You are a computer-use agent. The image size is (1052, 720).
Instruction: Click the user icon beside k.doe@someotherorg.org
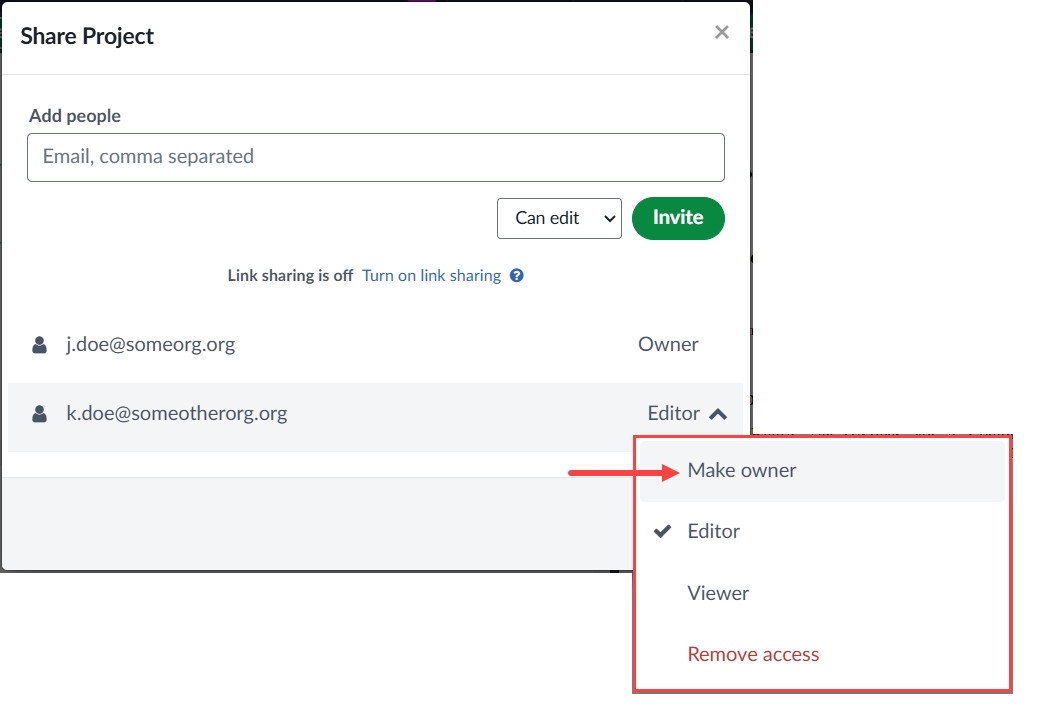(x=39, y=414)
